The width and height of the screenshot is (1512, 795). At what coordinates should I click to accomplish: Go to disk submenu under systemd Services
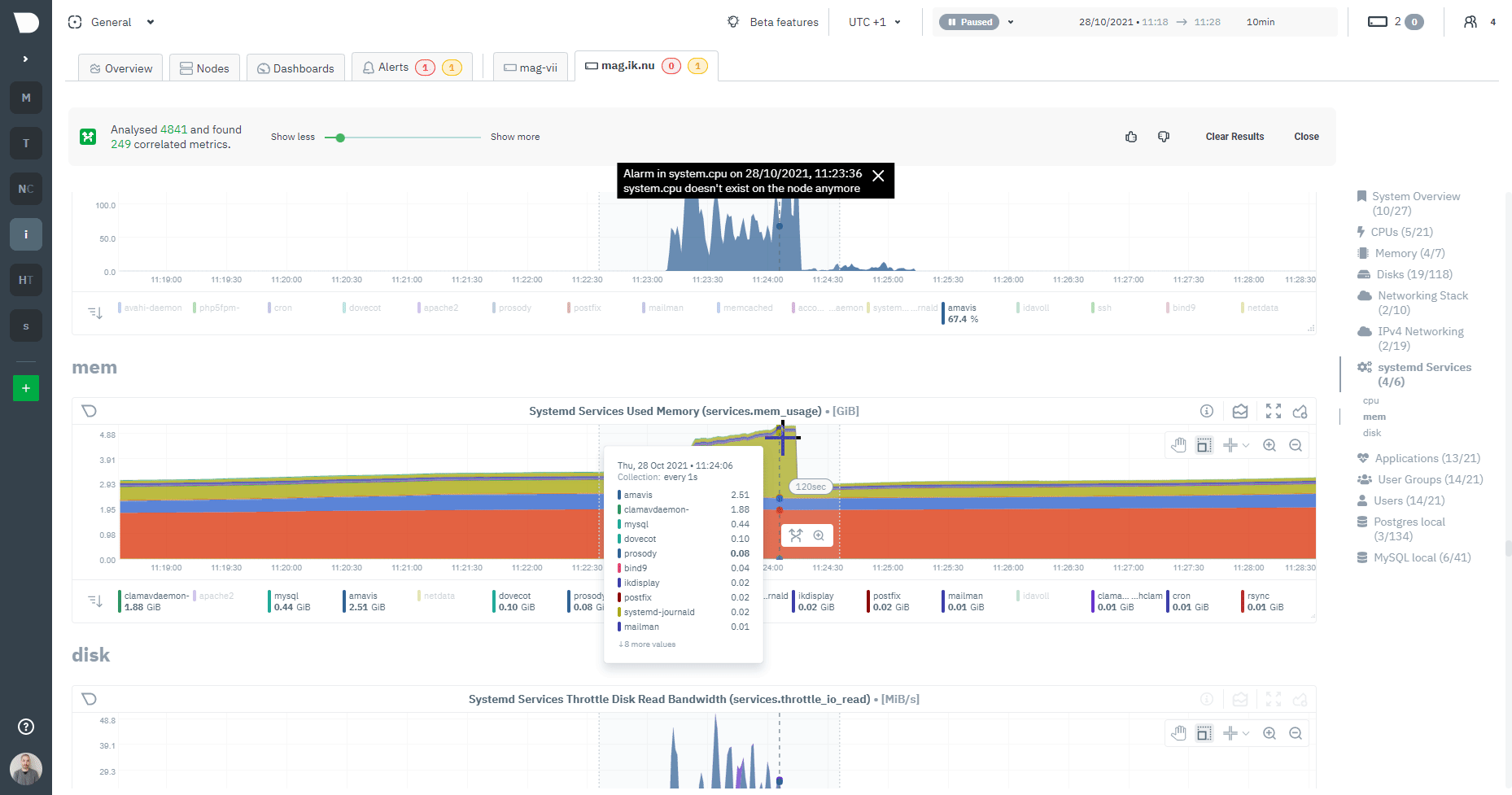pos(1372,433)
